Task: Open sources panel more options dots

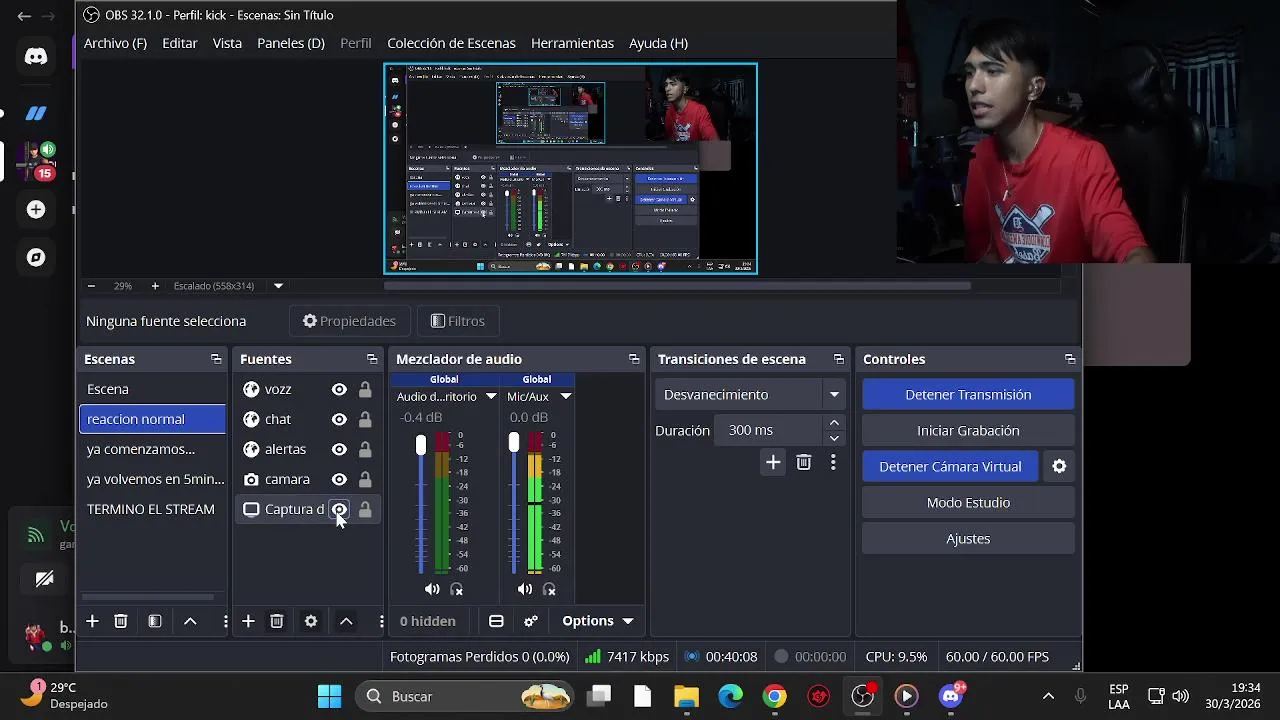Action: tap(381, 621)
